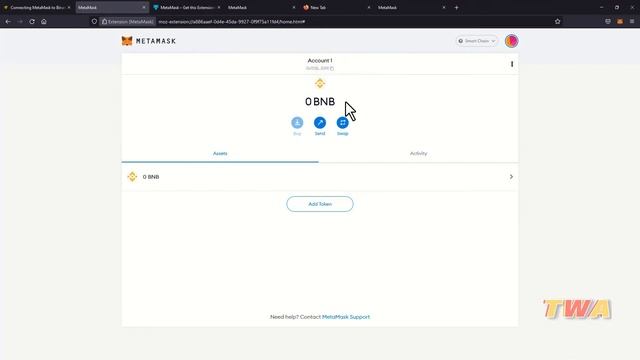
Task: Click the 0 BNB balance heading
Action: [x=320, y=102]
